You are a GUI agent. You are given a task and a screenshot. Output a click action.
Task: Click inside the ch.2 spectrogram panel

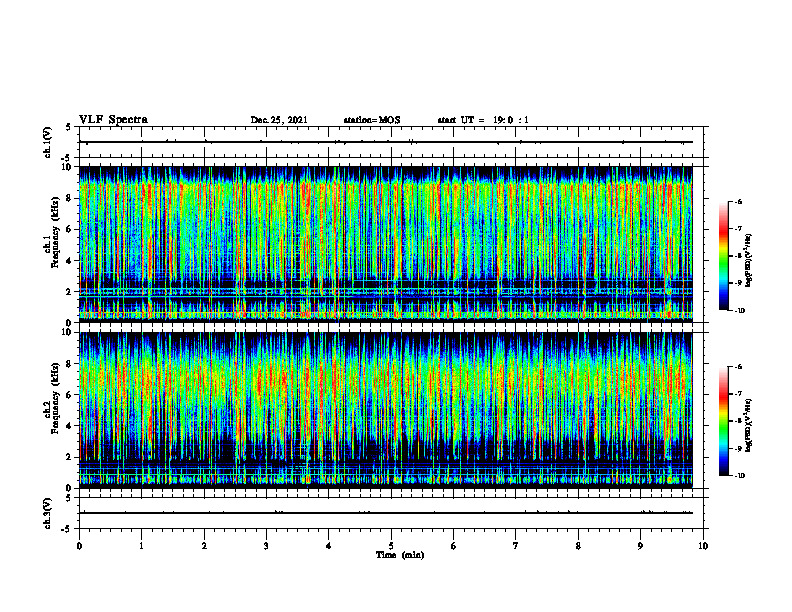pos(386,410)
